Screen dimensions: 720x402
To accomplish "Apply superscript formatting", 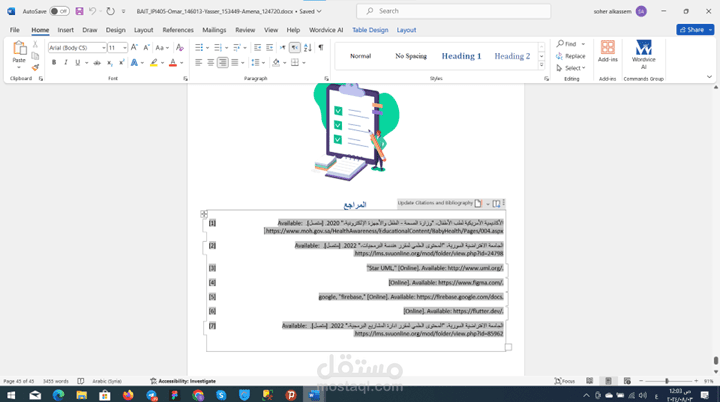I will coord(121,62).
